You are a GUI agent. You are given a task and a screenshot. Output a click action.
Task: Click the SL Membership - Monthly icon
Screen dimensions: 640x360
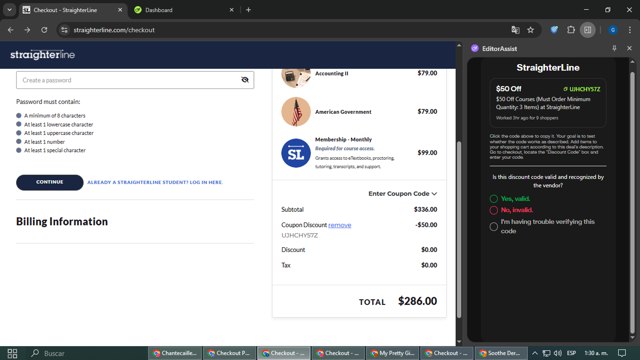point(296,153)
